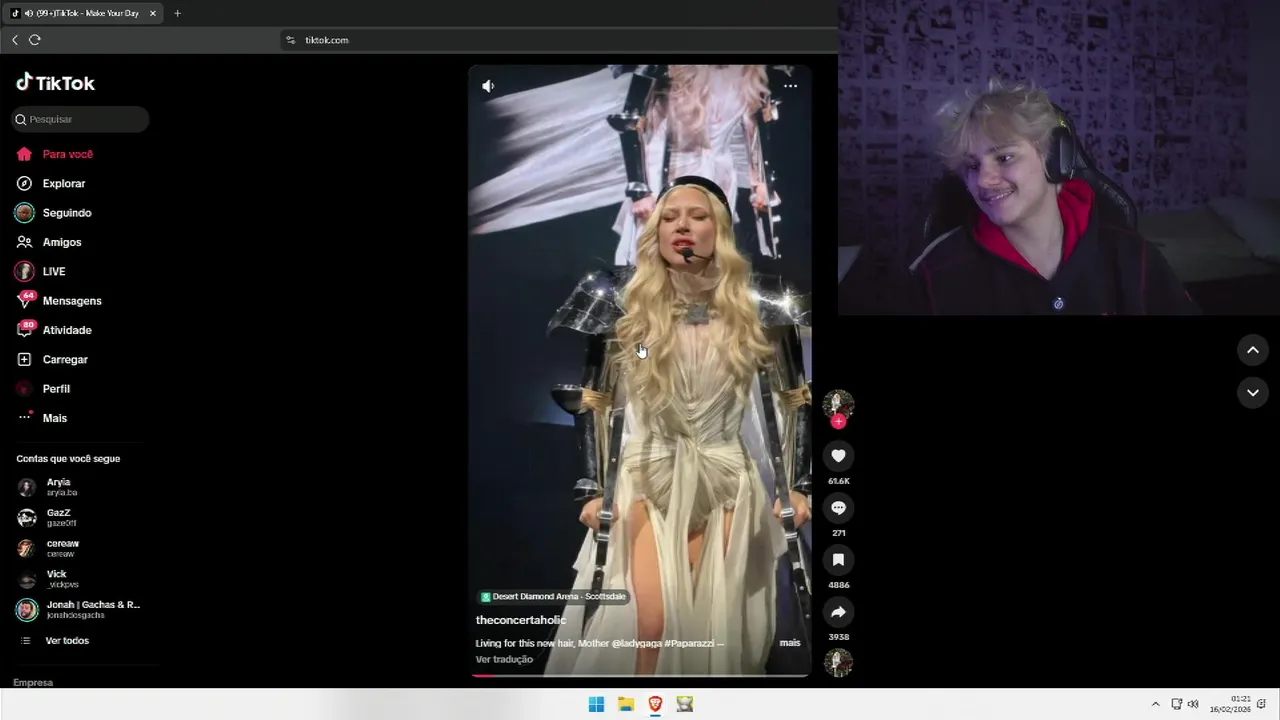Click the @ladygaga mention in the caption
1280x720 pixels.
[636, 643]
